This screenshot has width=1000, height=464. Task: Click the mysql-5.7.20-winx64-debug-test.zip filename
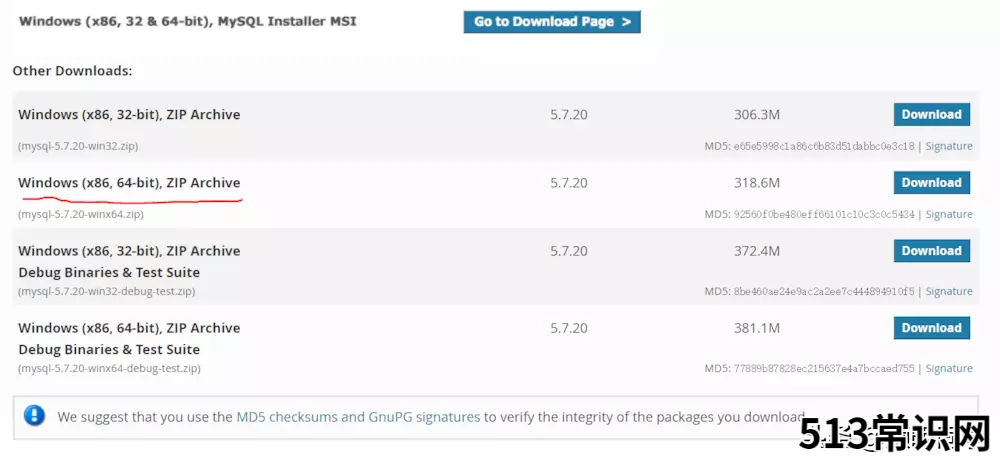click(x=109, y=368)
